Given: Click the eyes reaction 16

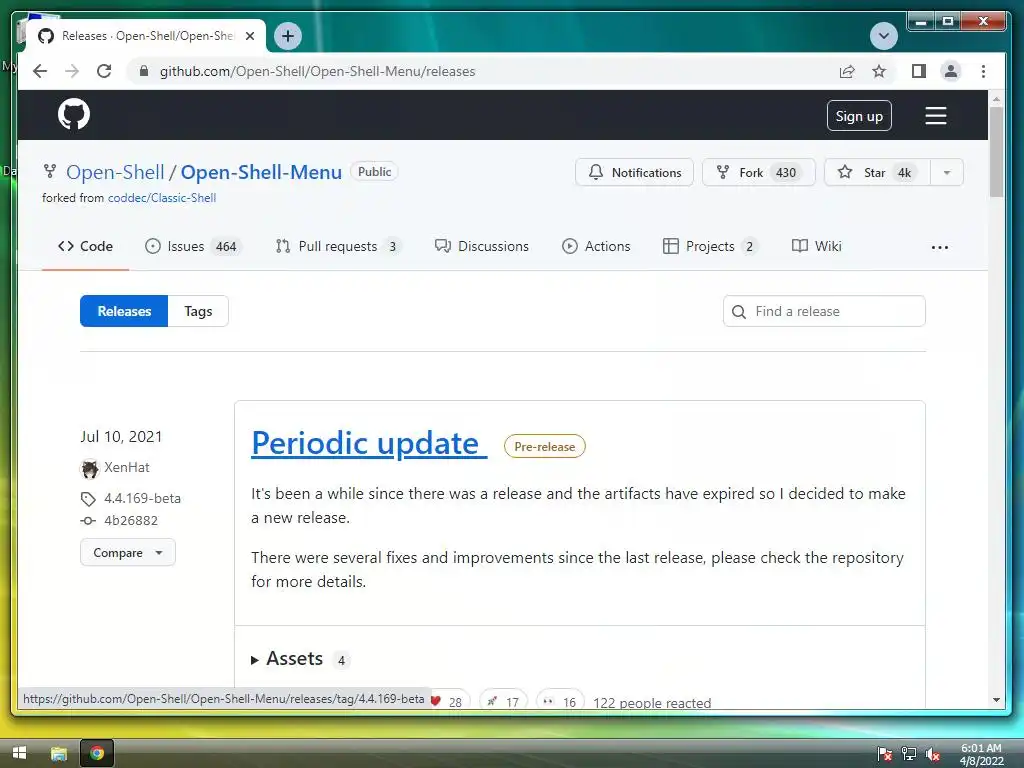Looking at the screenshot, I should pos(560,701).
